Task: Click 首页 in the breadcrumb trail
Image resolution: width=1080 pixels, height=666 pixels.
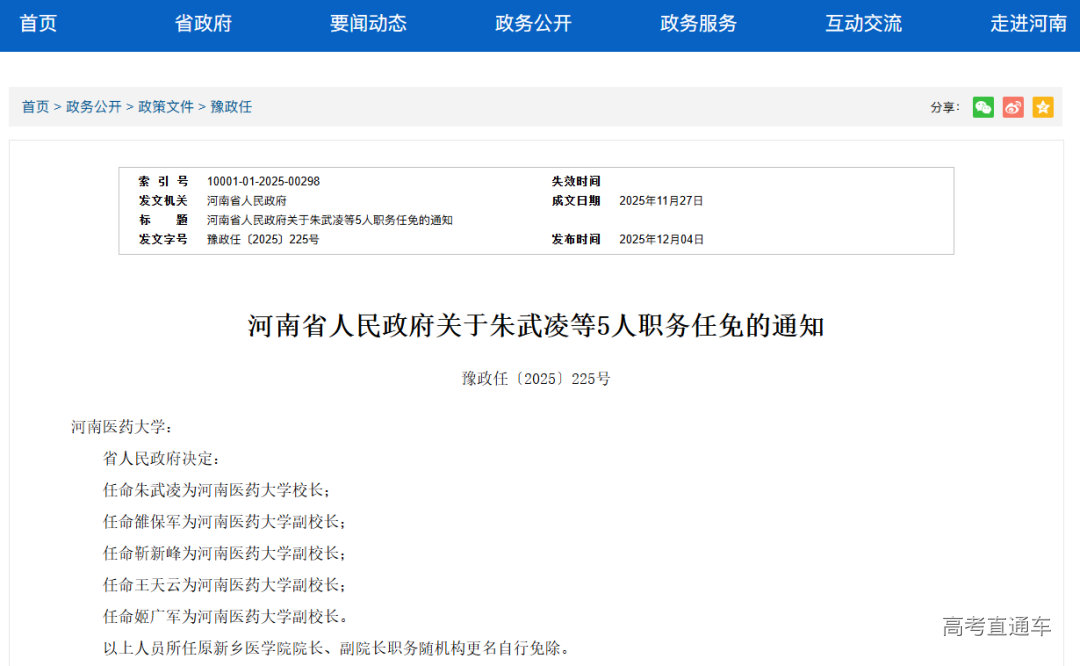Action: pos(35,106)
